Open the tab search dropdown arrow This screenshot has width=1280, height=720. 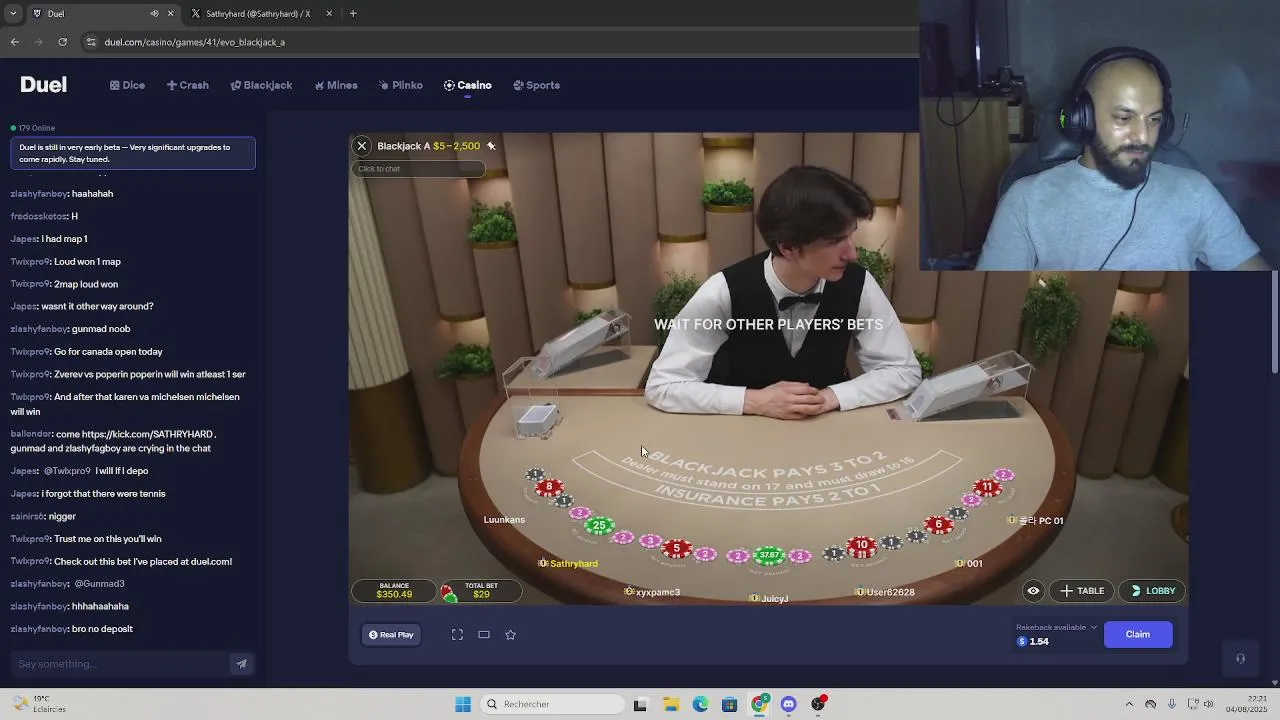pos(12,14)
